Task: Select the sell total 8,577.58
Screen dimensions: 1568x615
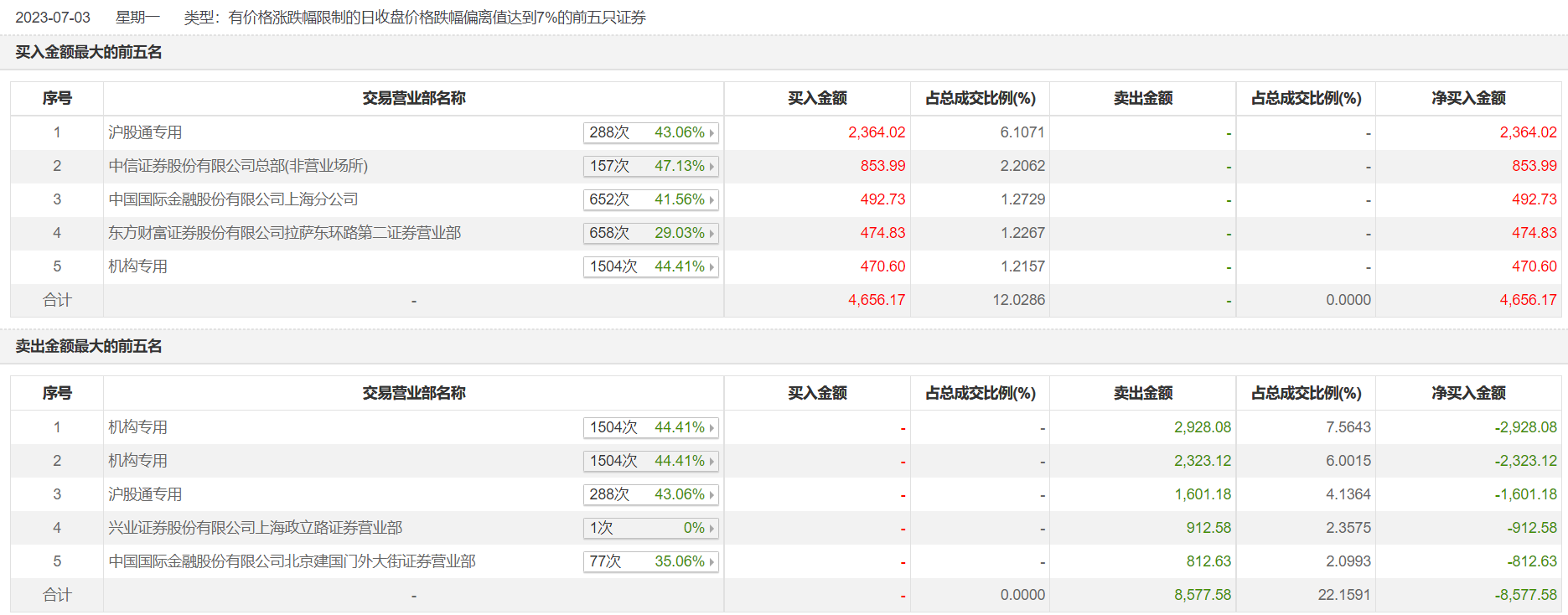Action: pyautogui.click(x=1203, y=595)
